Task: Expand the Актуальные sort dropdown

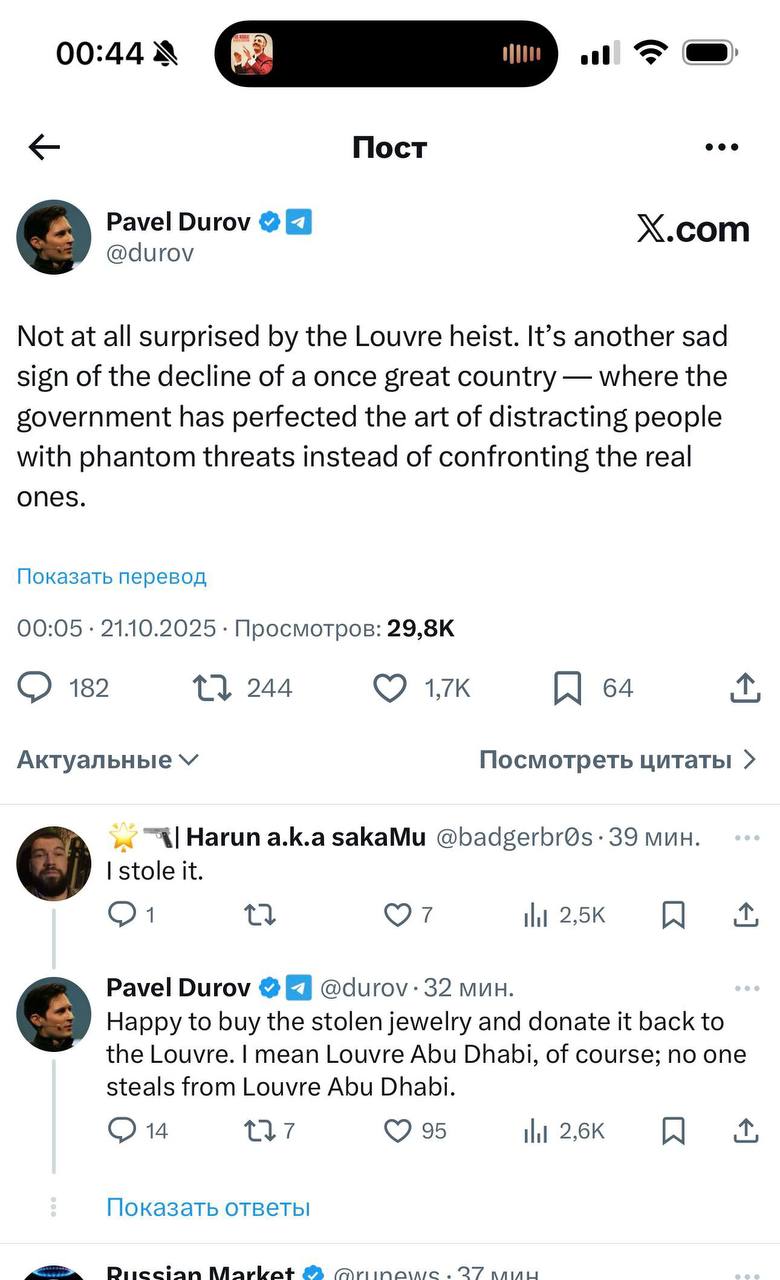Action: pos(108,760)
